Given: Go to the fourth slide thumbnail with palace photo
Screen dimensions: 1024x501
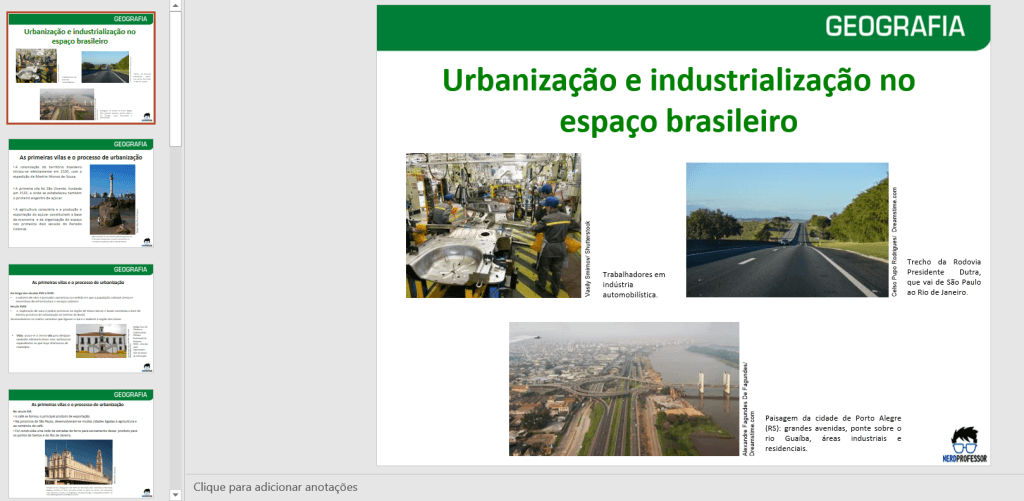Looking at the screenshot, I should [82, 444].
